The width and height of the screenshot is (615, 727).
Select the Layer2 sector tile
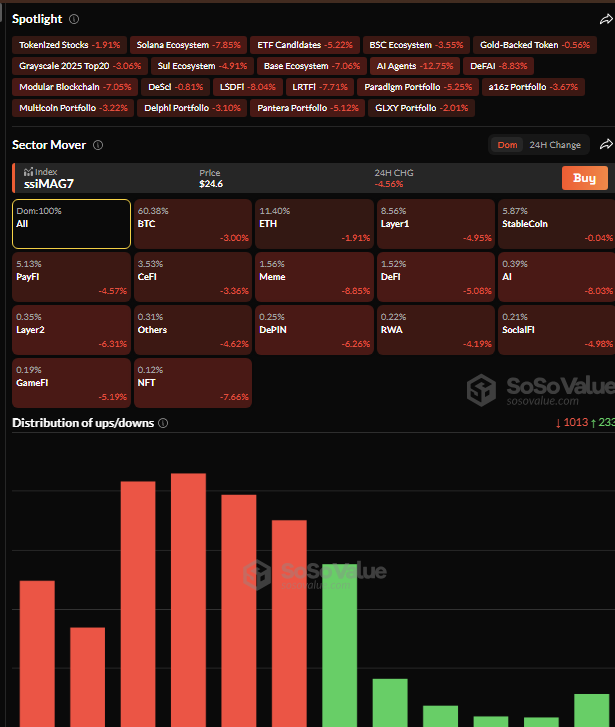71,330
